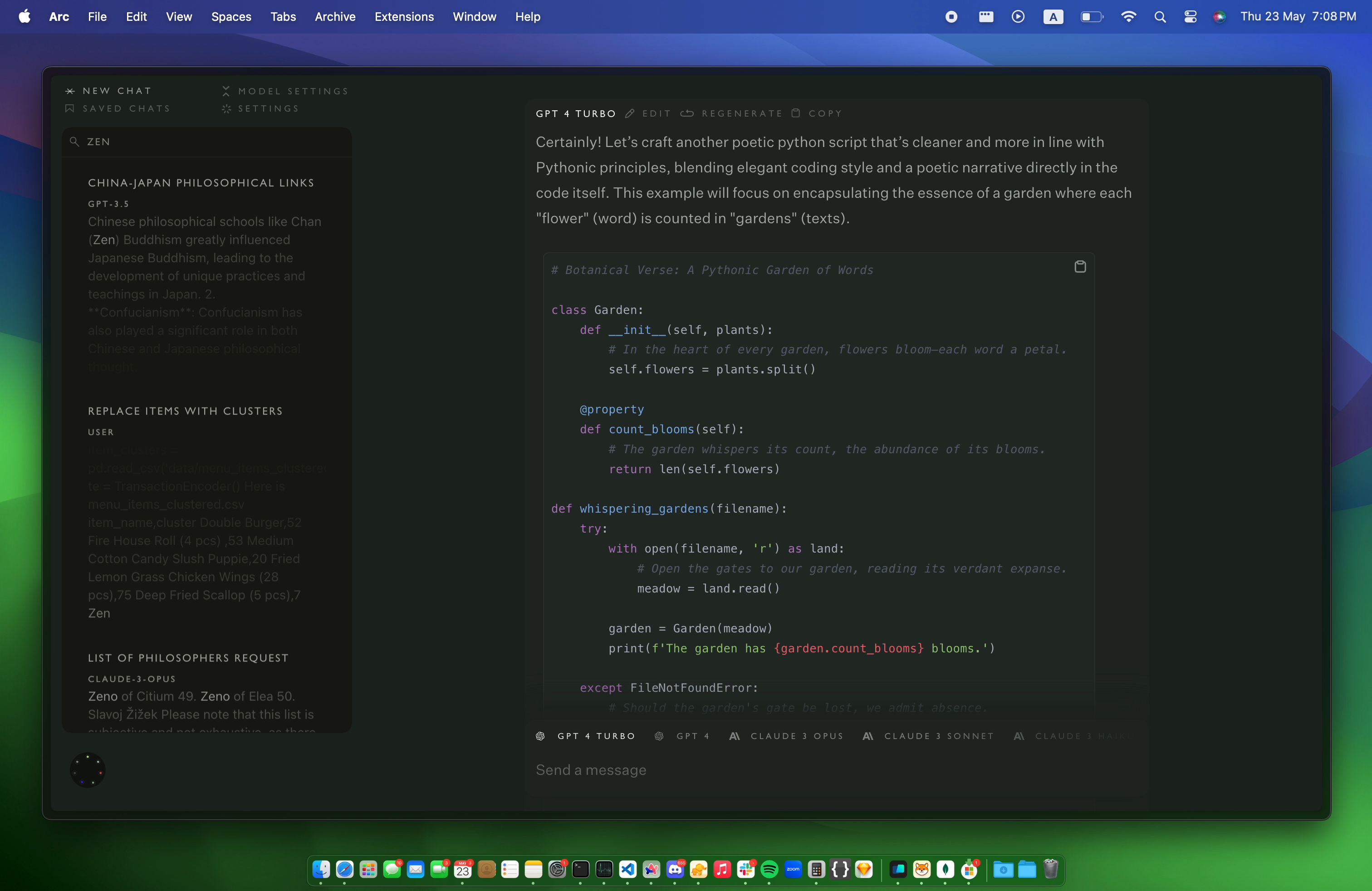Open macOS Control Center in menu bar
Screen dimensions: 1372x891
pos(1190,17)
